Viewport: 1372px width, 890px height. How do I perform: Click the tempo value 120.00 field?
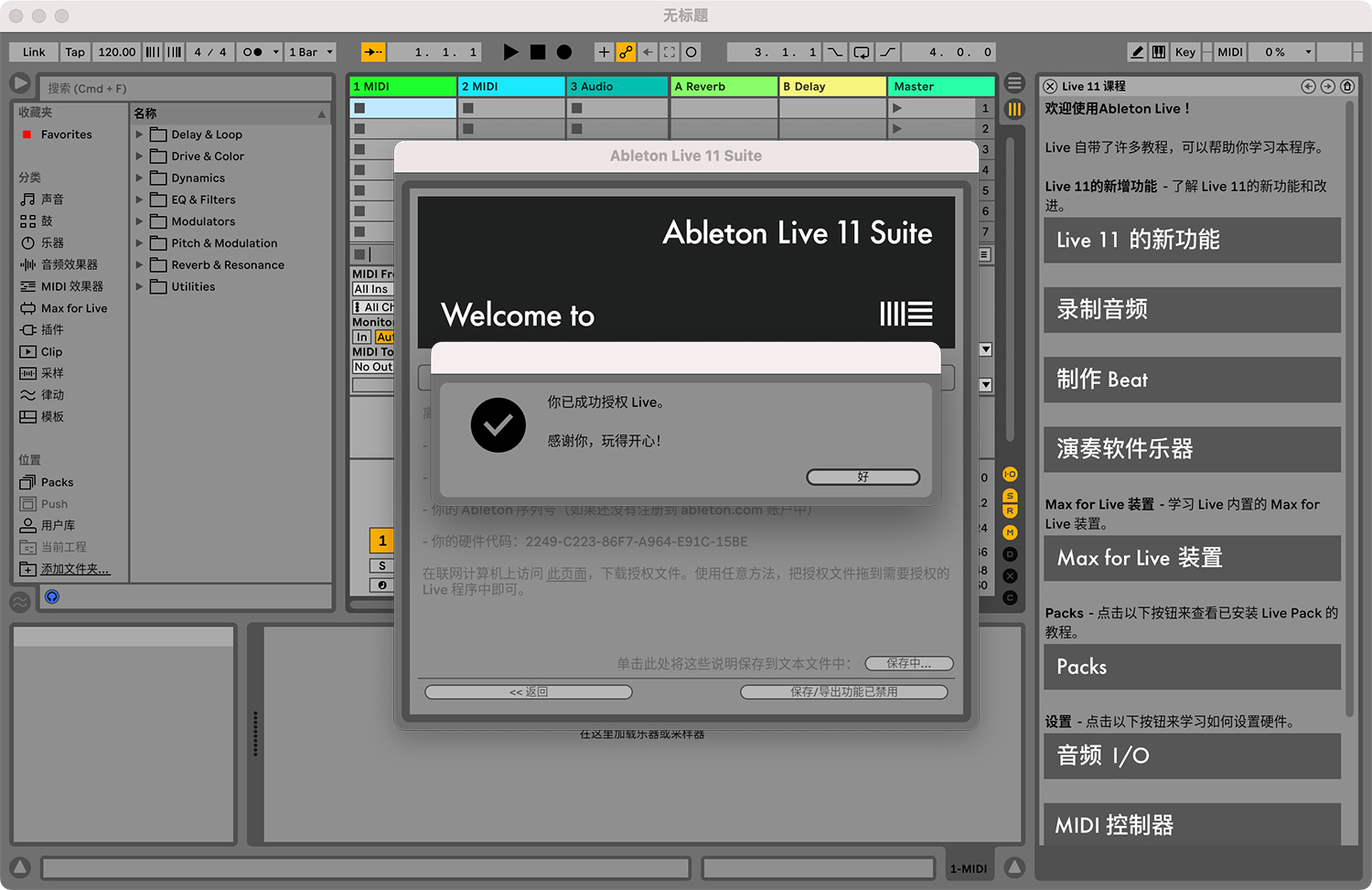pyautogui.click(x=116, y=52)
